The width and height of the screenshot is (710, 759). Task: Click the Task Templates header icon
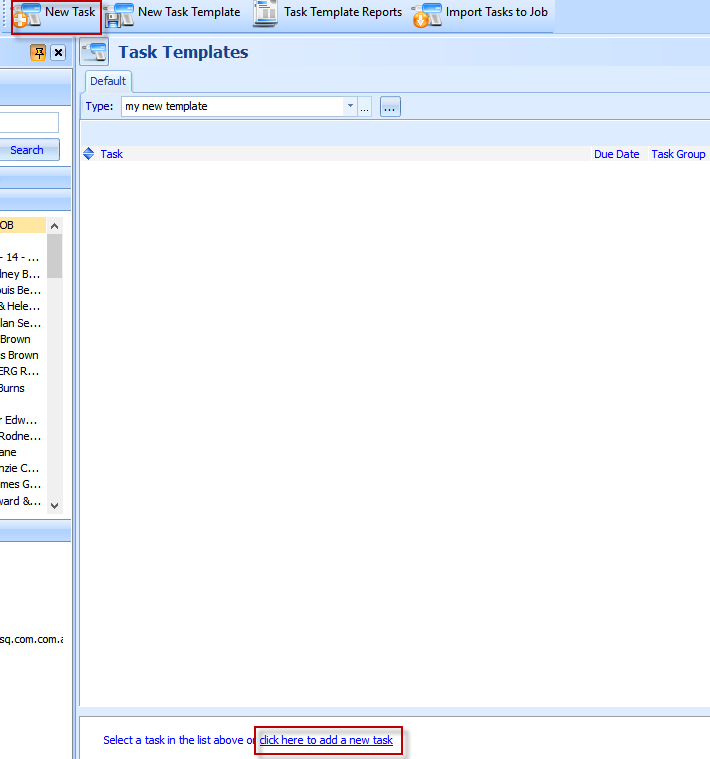click(95, 53)
